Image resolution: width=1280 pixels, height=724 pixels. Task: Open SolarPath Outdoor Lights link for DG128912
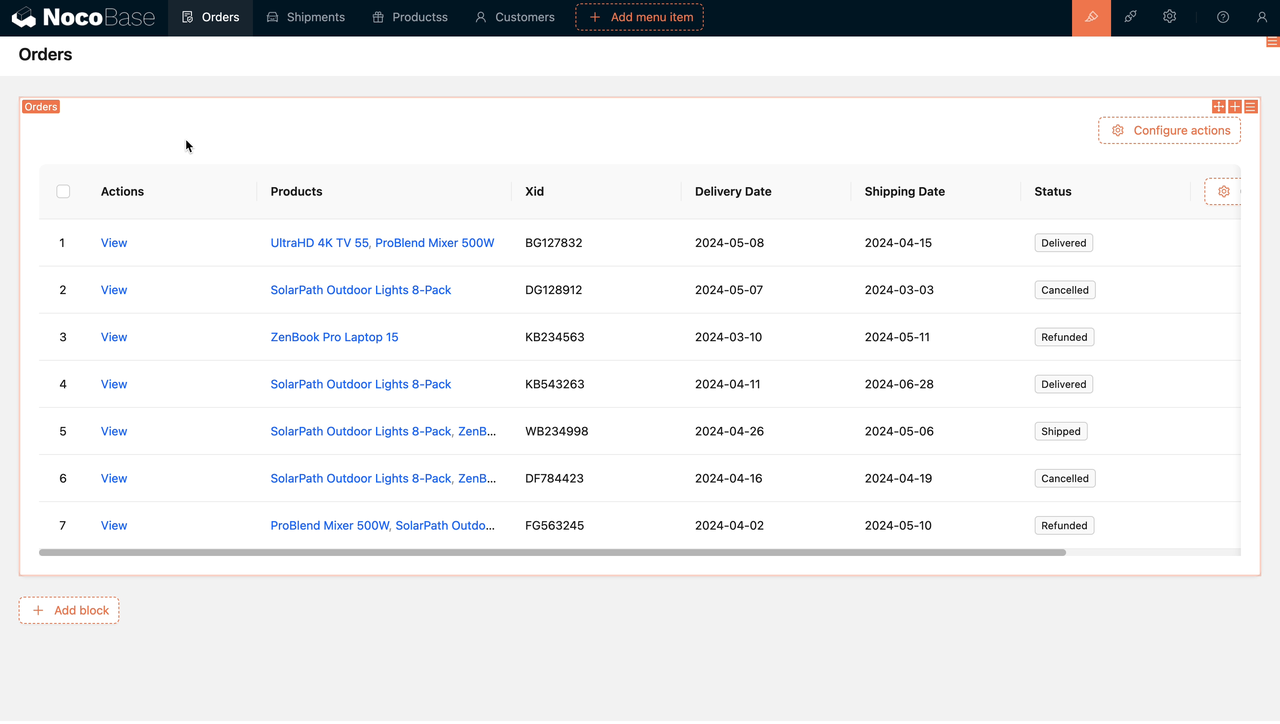pos(361,290)
